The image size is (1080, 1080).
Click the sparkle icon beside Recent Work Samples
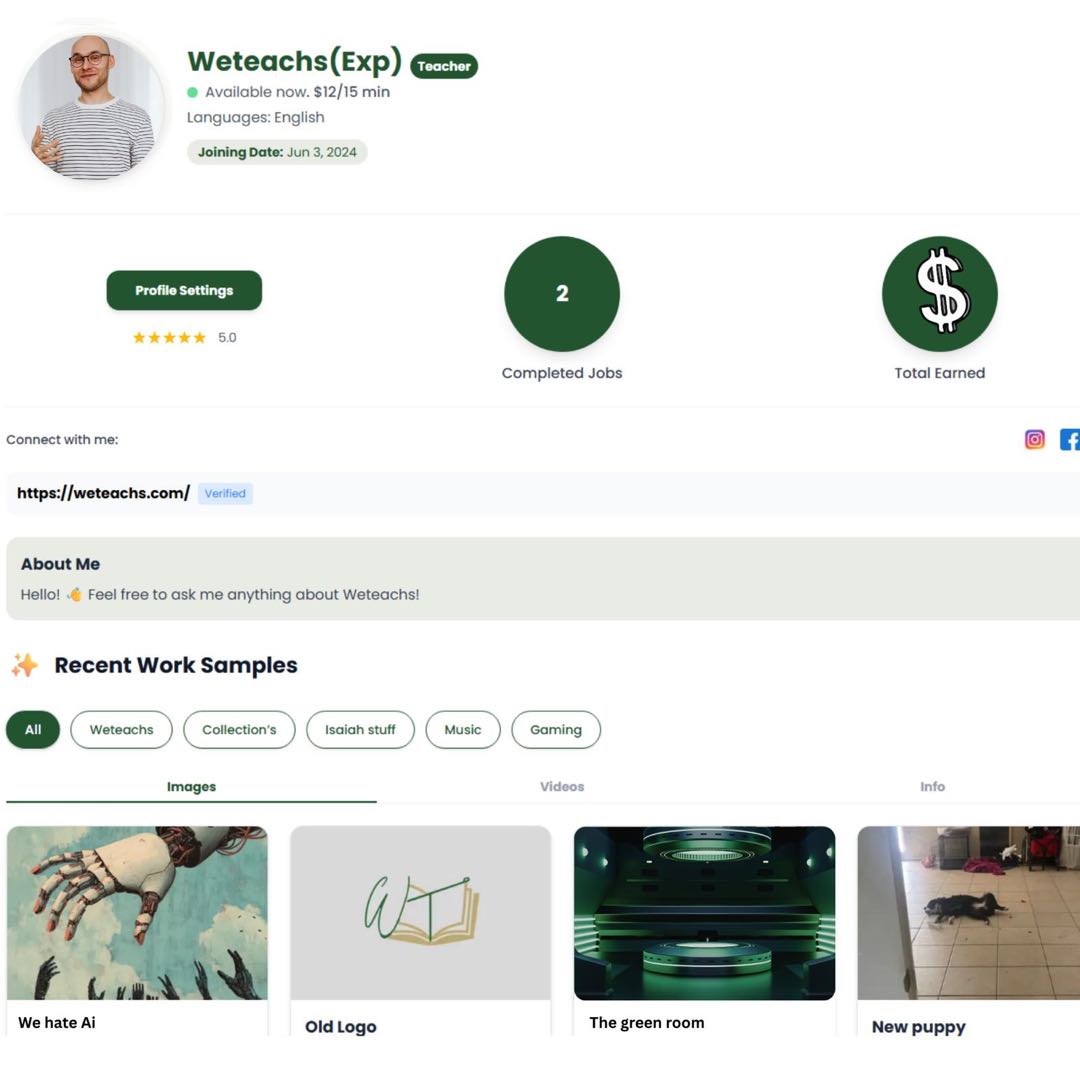25,665
